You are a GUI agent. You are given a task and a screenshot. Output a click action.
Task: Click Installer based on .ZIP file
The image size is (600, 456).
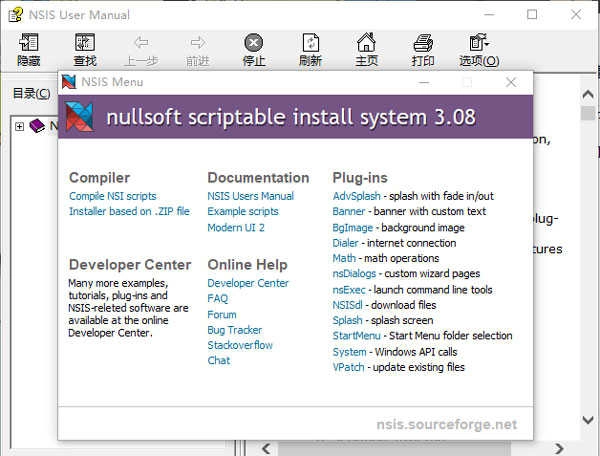pos(128,212)
